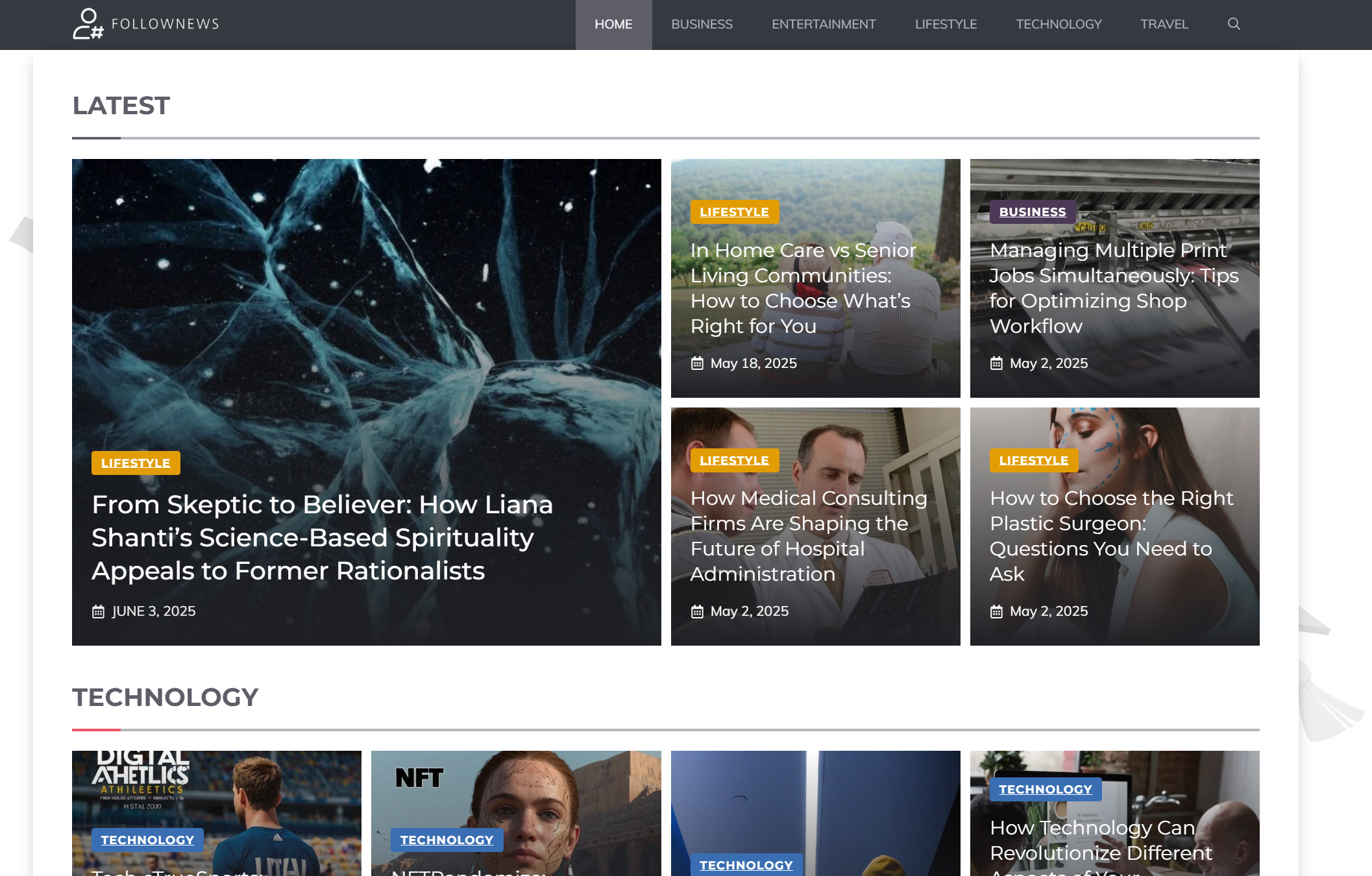Click calendar icon beside May 18, 2025
The width and height of the screenshot is (1372, 876).
pyautogui.click(x=697, y=363)
